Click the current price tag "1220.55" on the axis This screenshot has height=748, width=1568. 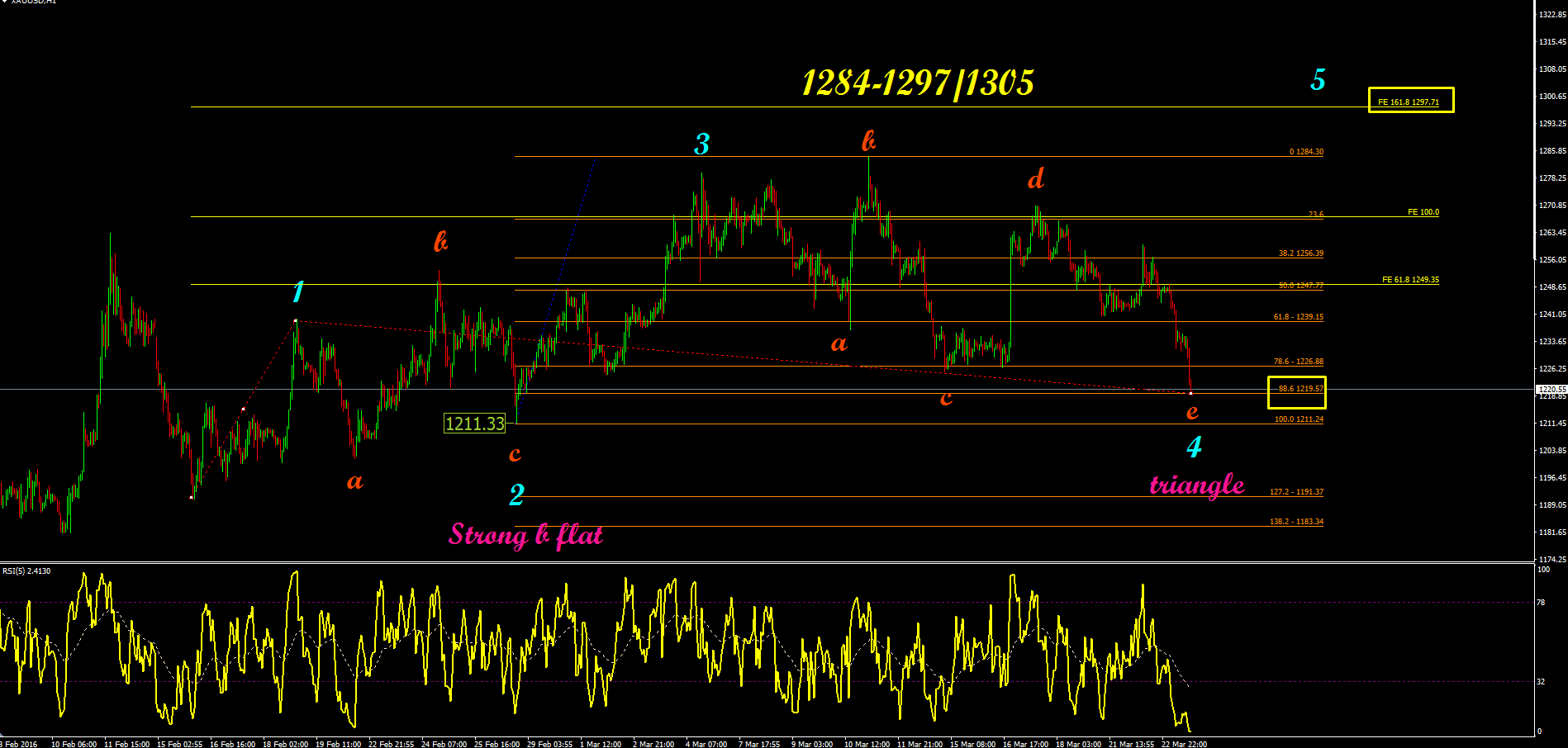(x=1551, y=389)
